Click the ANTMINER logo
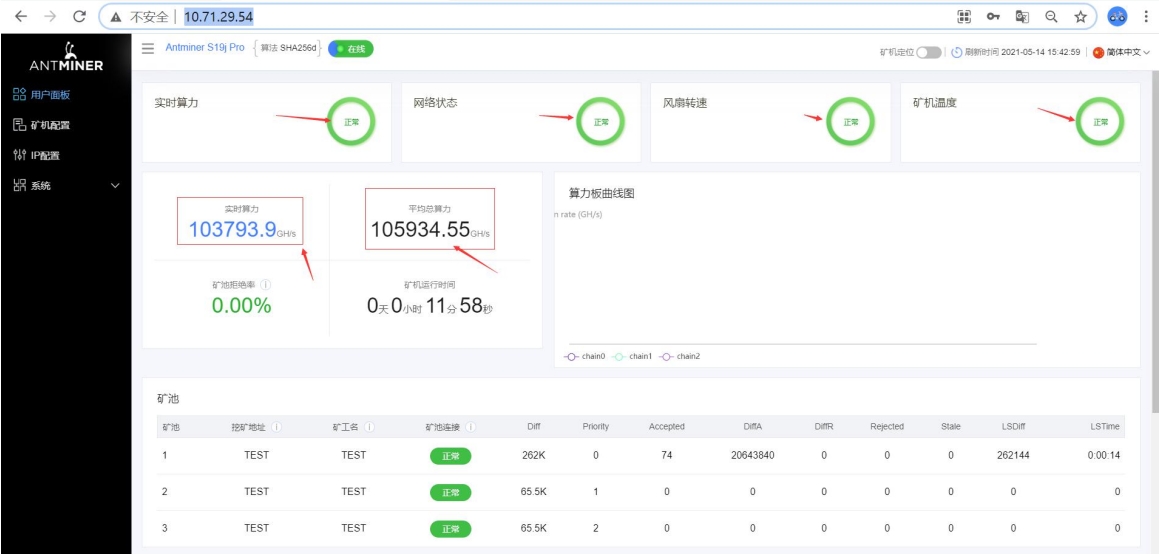Viewport: 1159px width, 555px height. 66,57
